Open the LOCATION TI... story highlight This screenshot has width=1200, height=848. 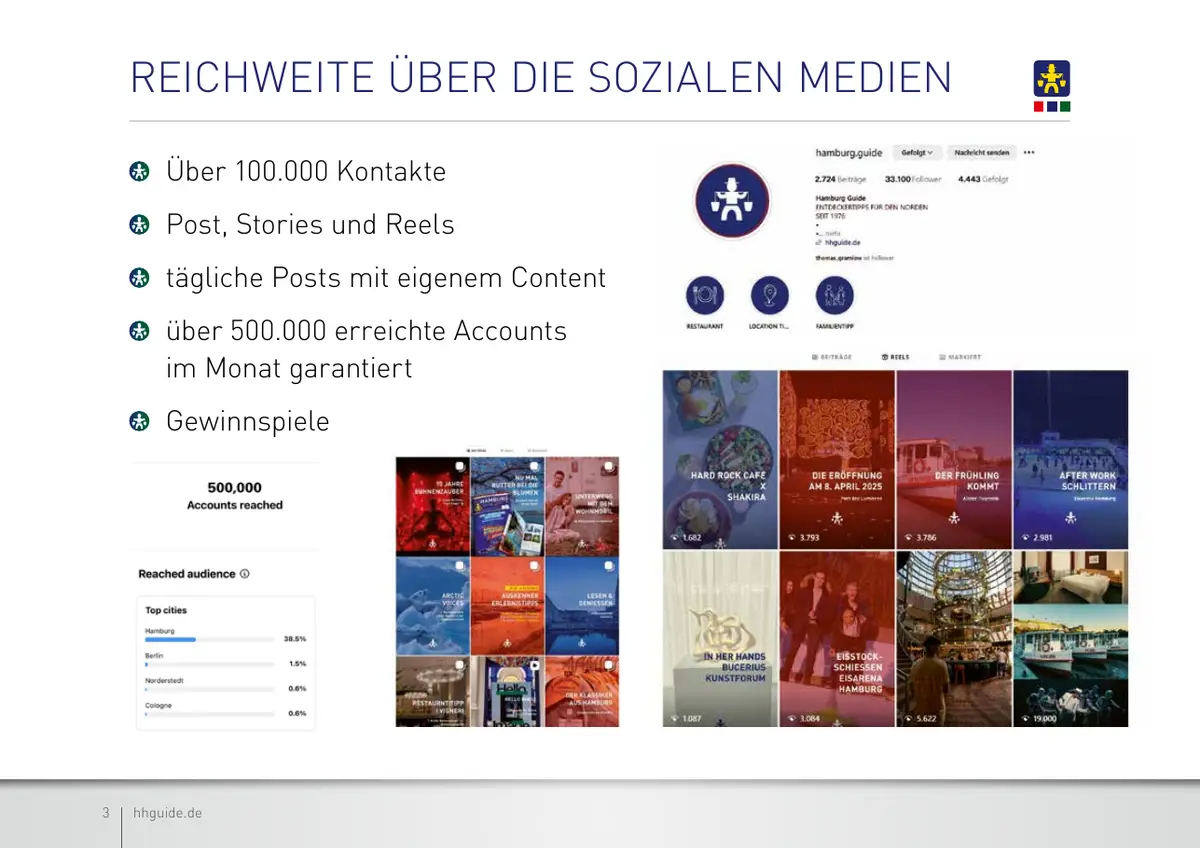click(769, 296)
